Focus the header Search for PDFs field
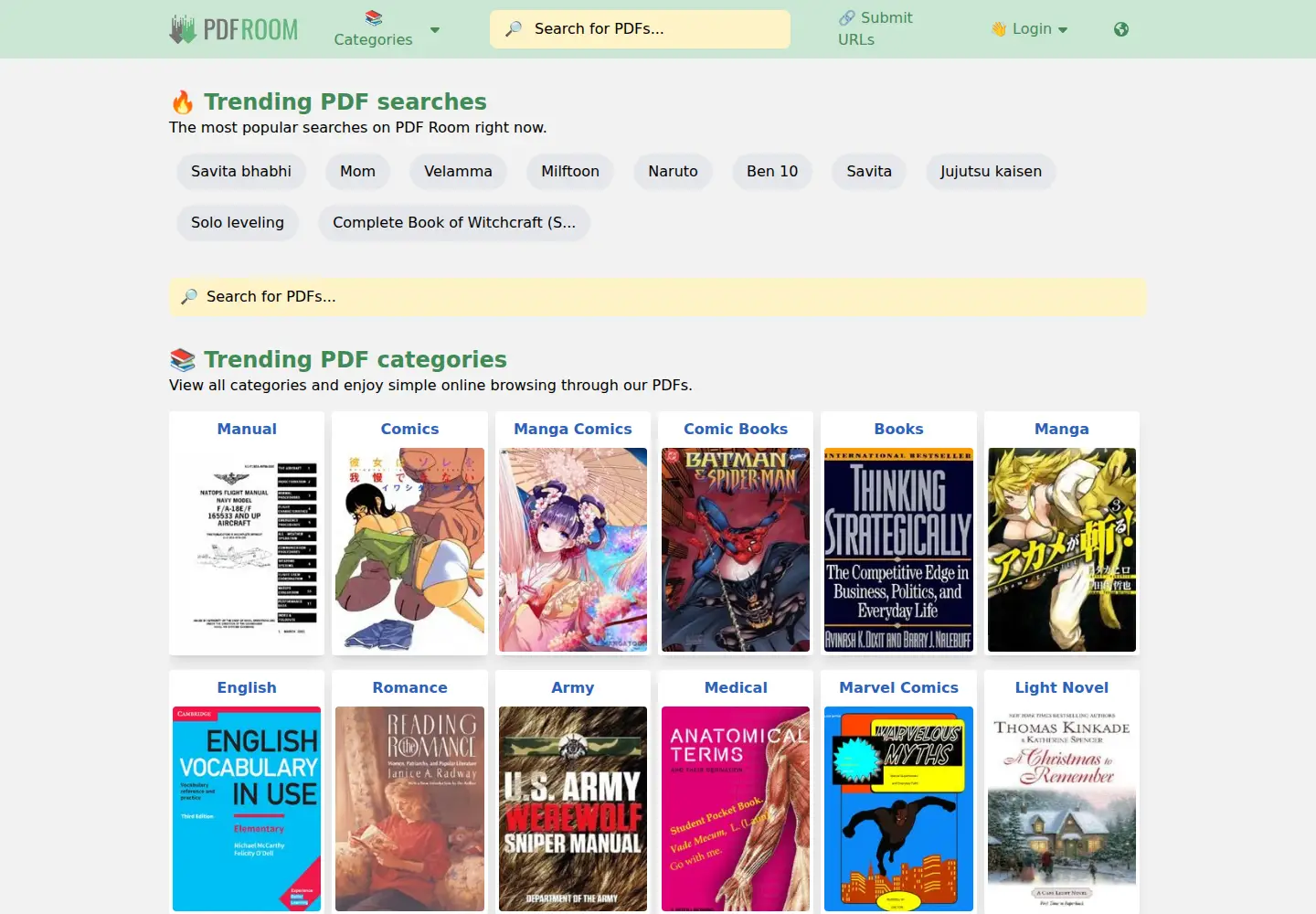 (640, 29)
